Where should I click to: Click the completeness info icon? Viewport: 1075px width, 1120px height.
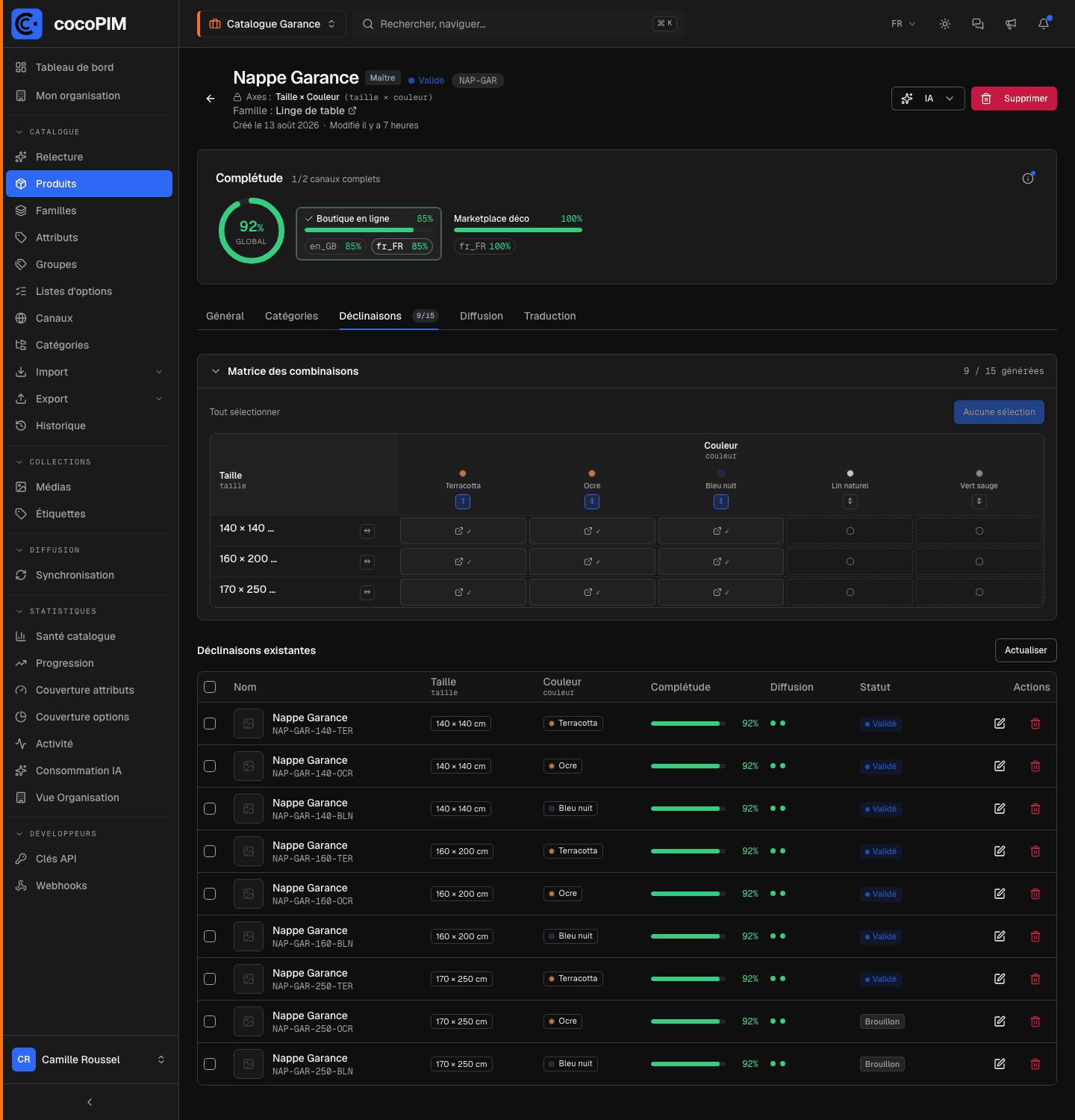click(x=1028, y=178)
